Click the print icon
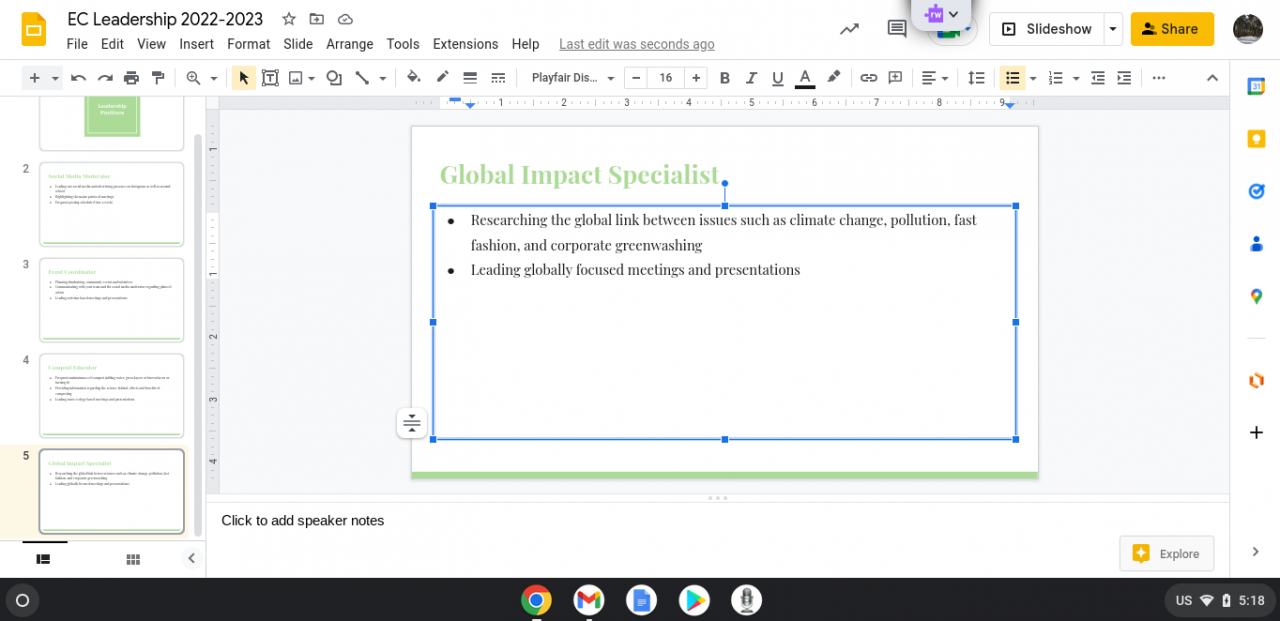The height and width of the screenshot is (621, 1280). tap(131, 78)
